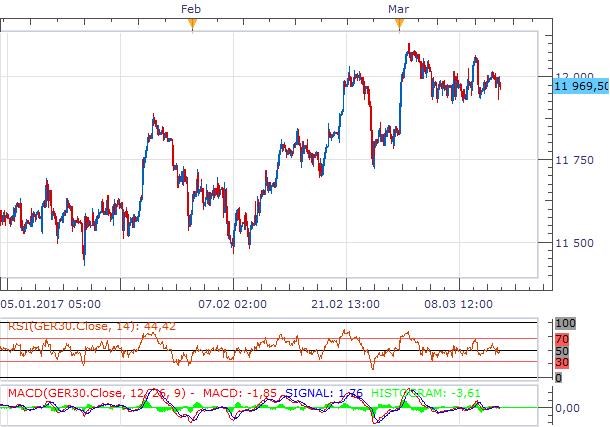Click the current price tag 11 969,50
610x427 pixels.
[x=580, y=87]
